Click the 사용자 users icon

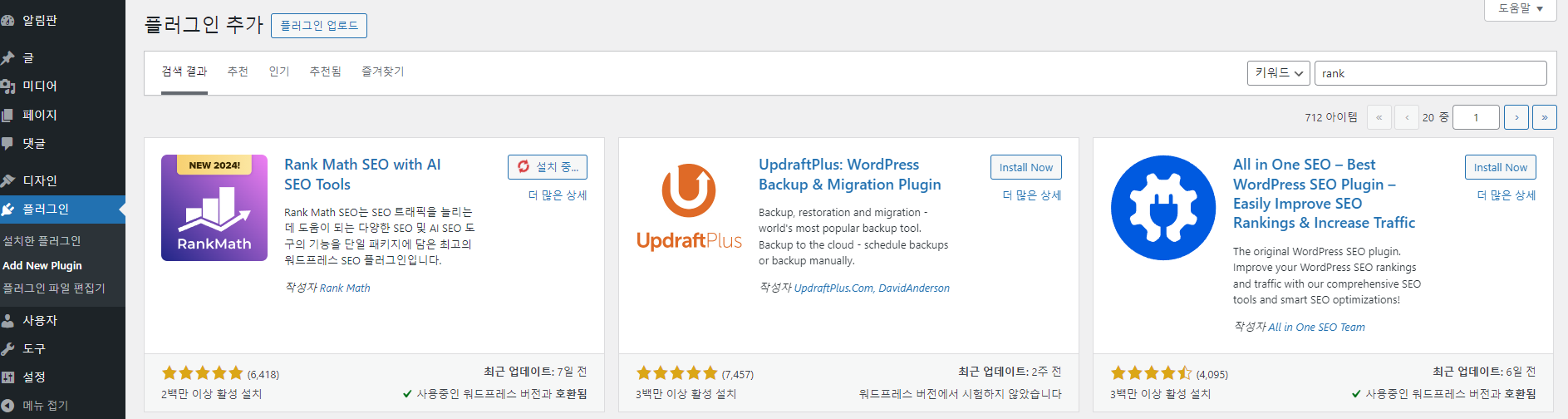pos(7,320)
